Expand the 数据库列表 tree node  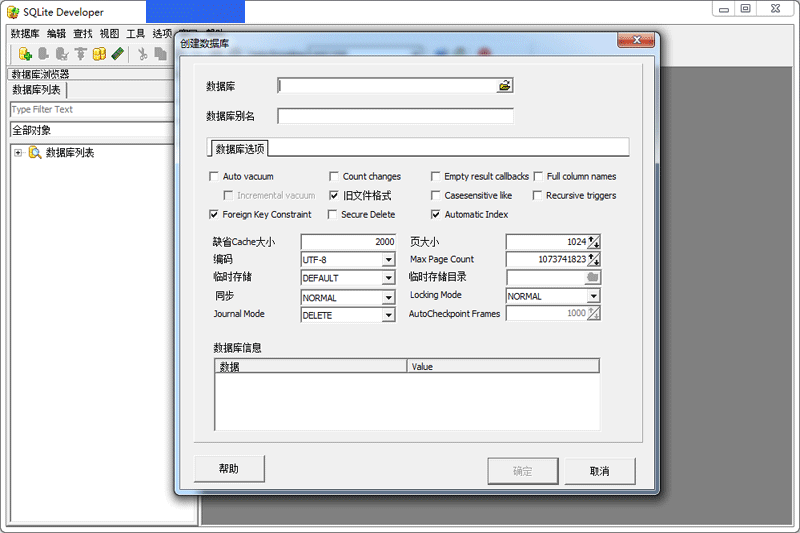[x=18, y=153]
